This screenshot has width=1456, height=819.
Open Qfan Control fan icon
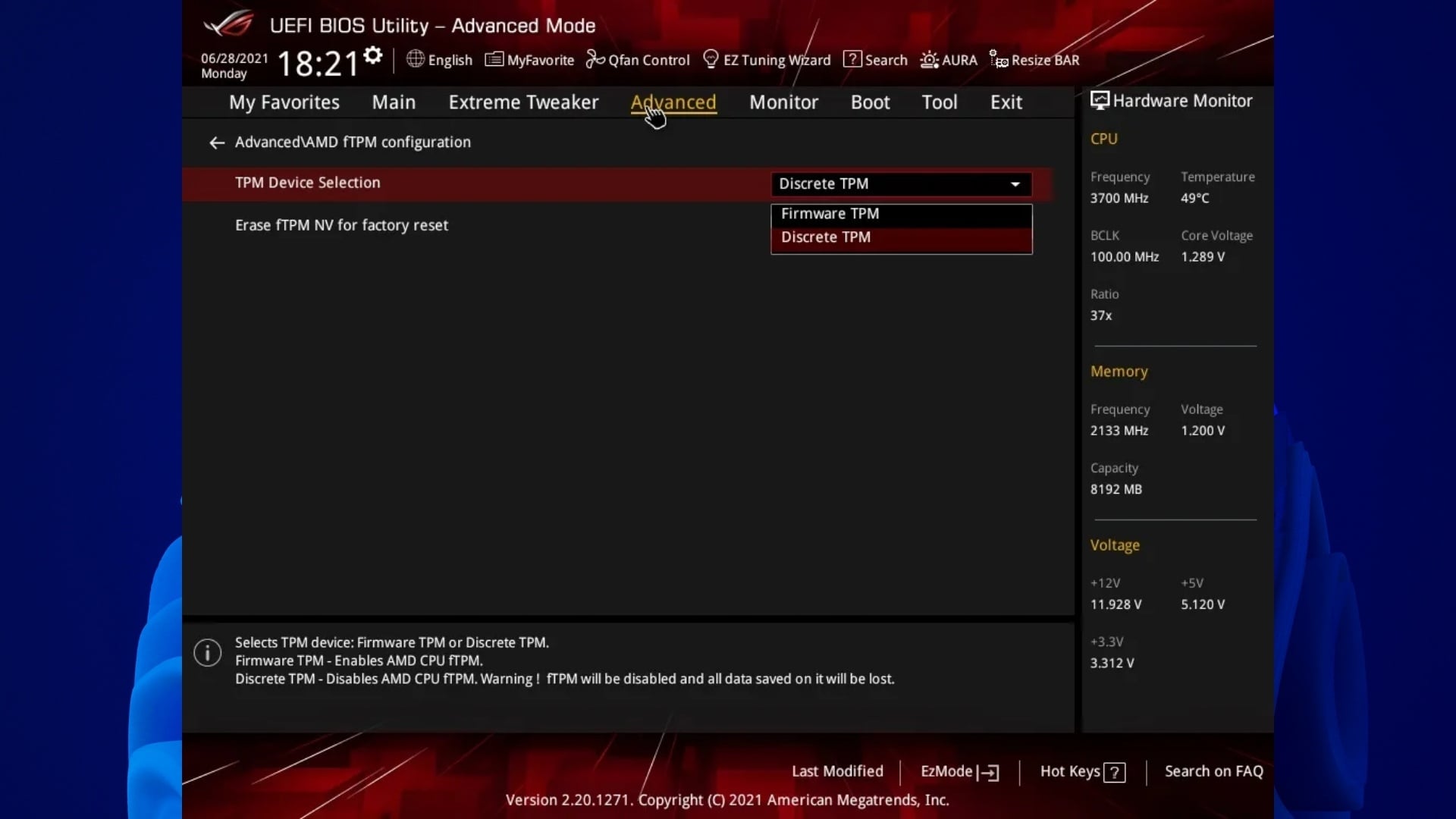pos(595,59)
